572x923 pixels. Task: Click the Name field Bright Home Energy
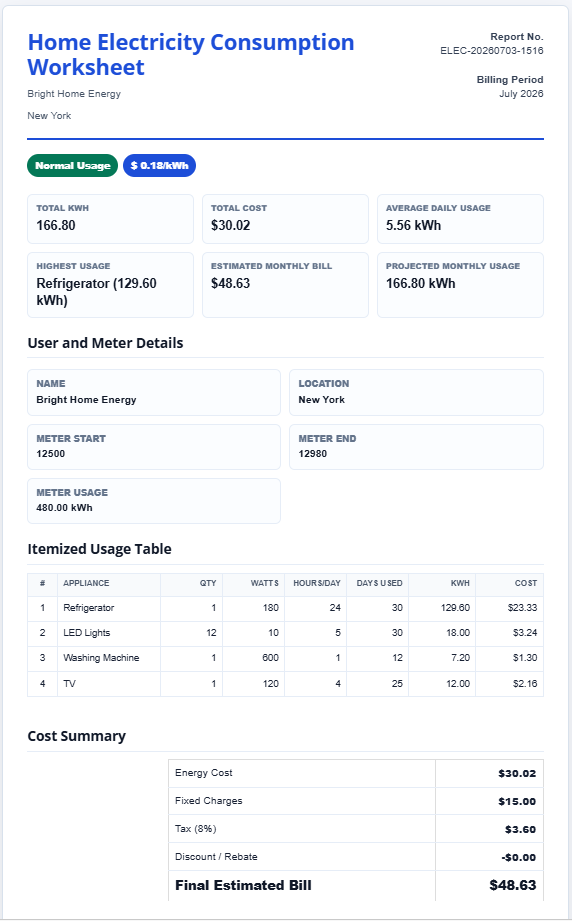154,392
